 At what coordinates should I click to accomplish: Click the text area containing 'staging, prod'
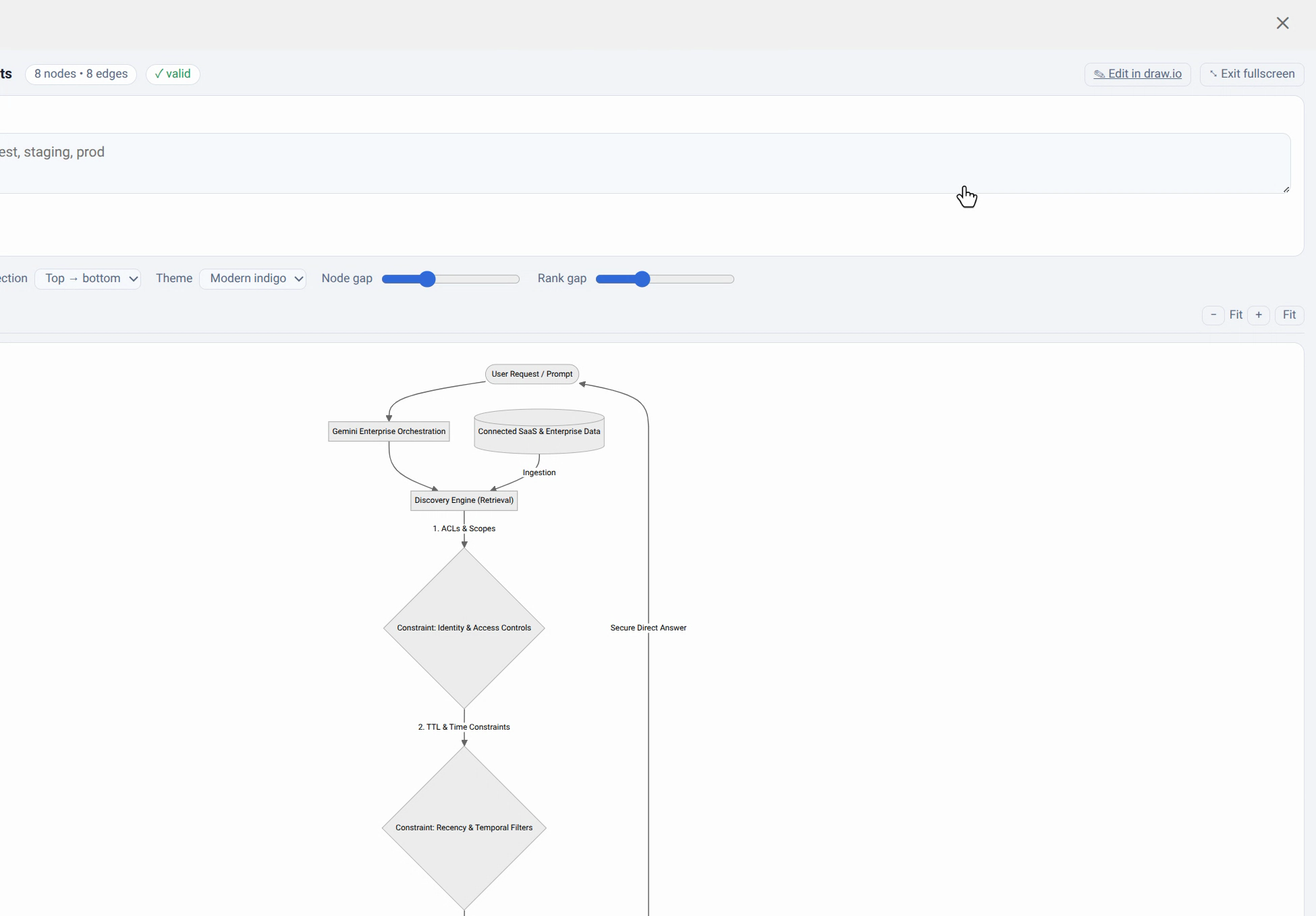coord(645,163)
